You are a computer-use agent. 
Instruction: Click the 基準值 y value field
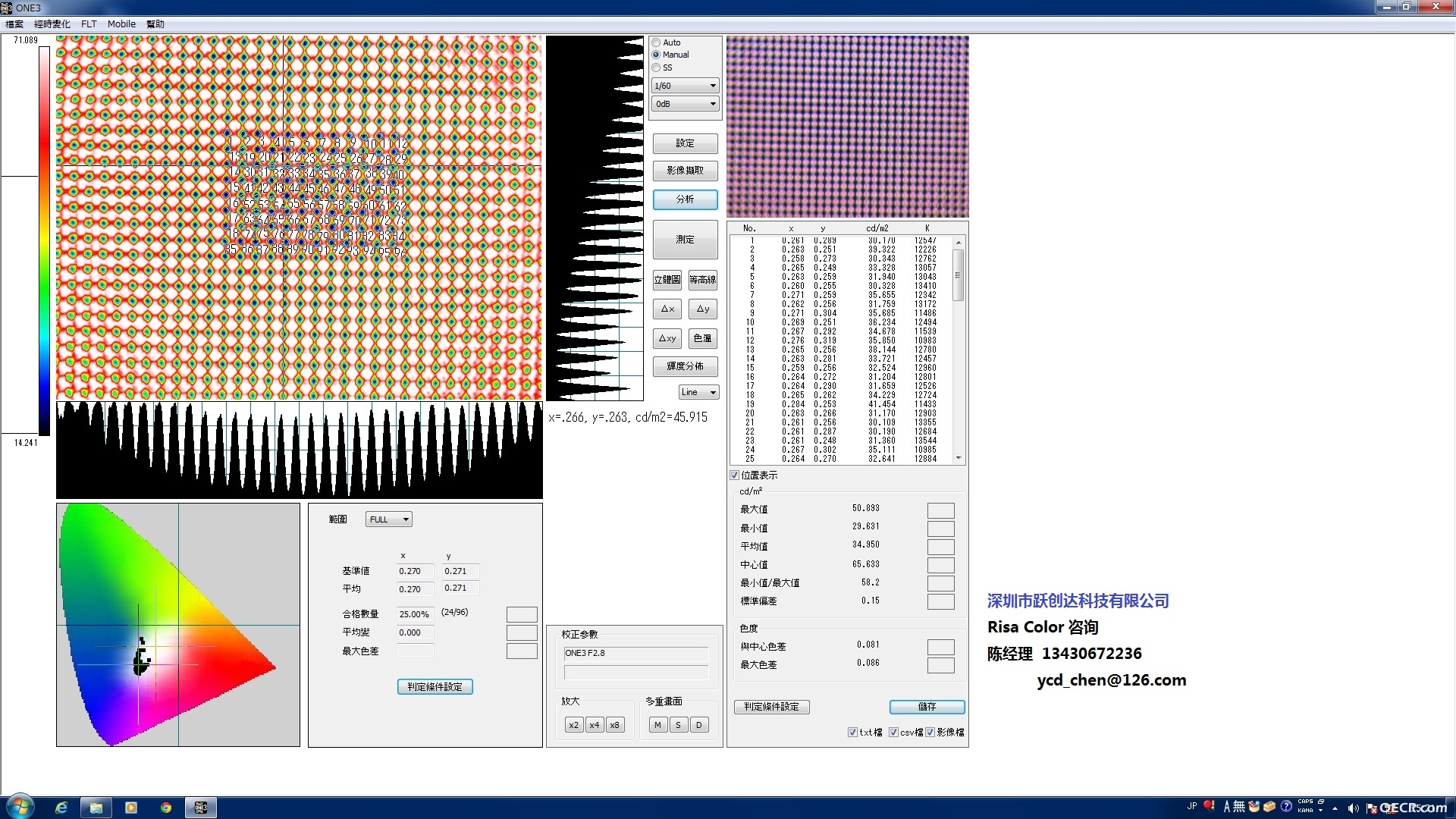tap(461, 571)
